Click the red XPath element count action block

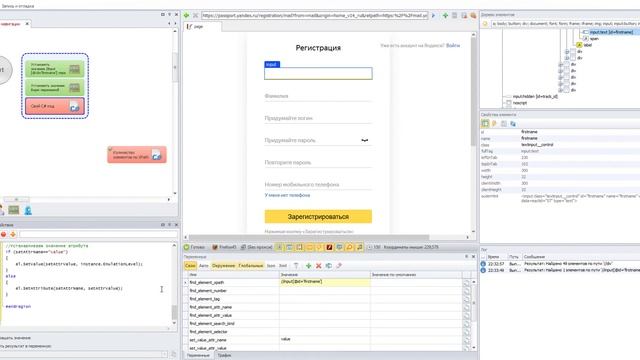pyautogui.click(x=137, y=155)
